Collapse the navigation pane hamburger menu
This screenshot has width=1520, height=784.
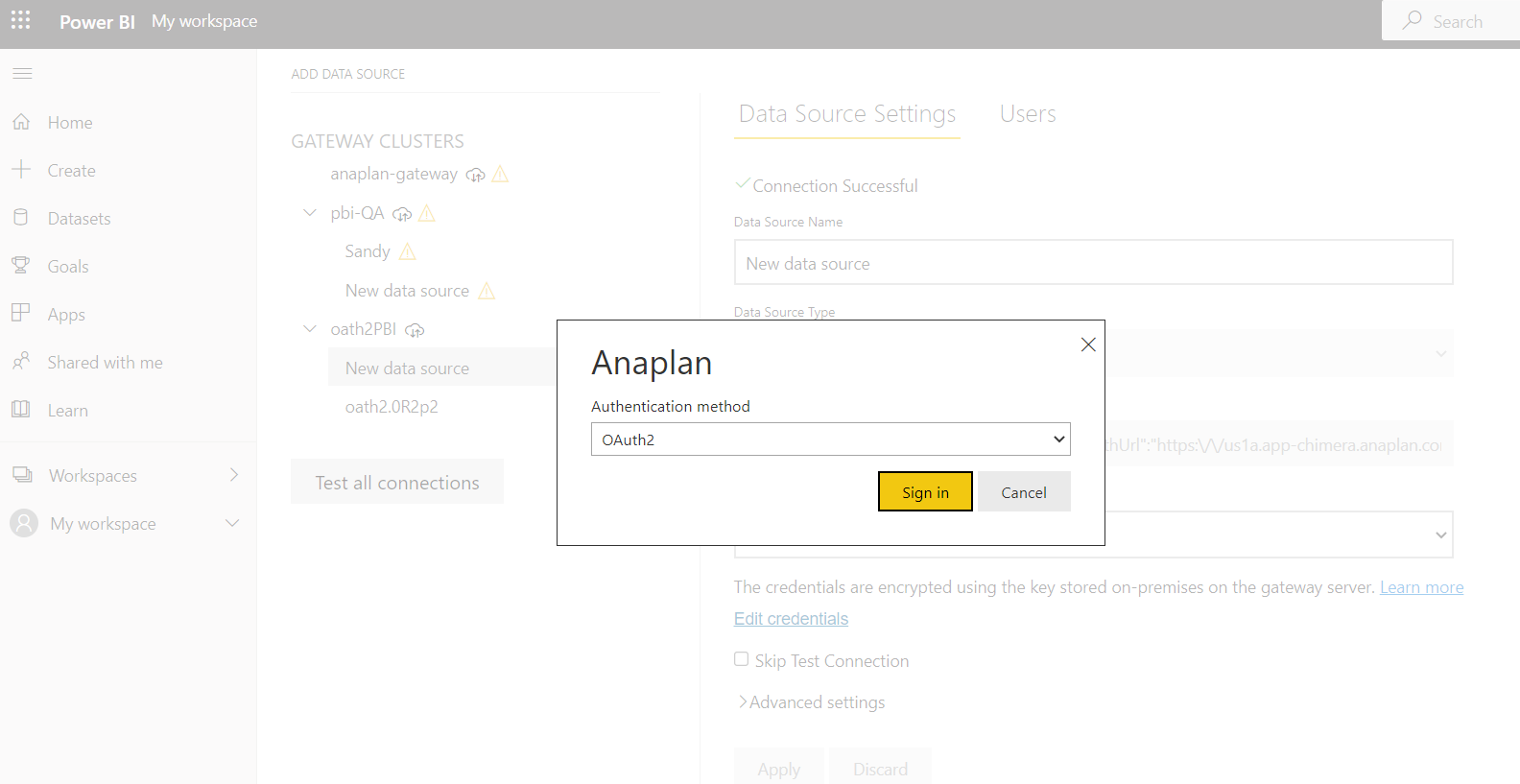pos(22,73)
